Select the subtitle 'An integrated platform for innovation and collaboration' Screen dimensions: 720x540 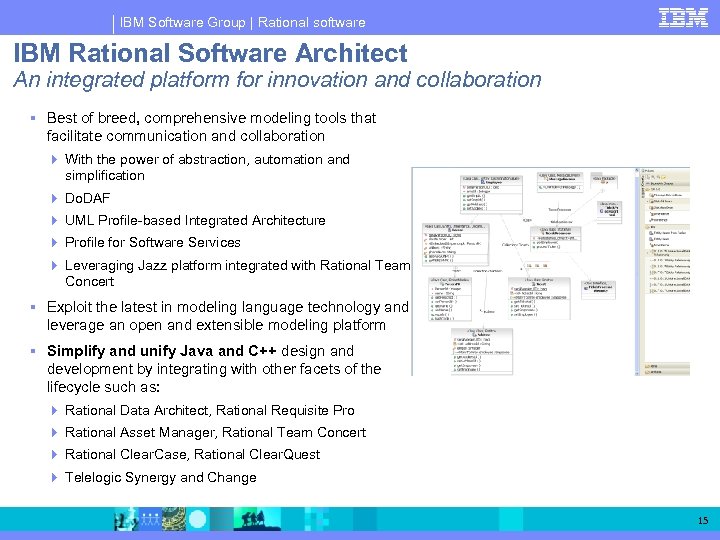(277, 79)
